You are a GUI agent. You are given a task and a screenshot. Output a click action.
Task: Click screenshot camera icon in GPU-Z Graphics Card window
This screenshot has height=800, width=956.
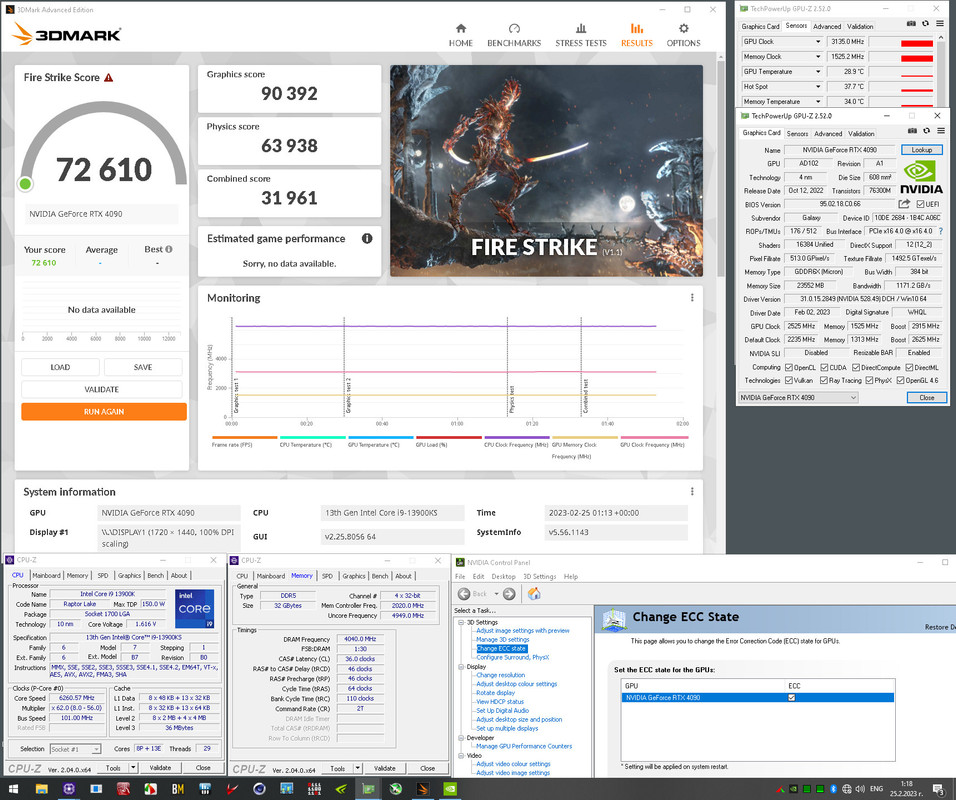pos(912,130)
